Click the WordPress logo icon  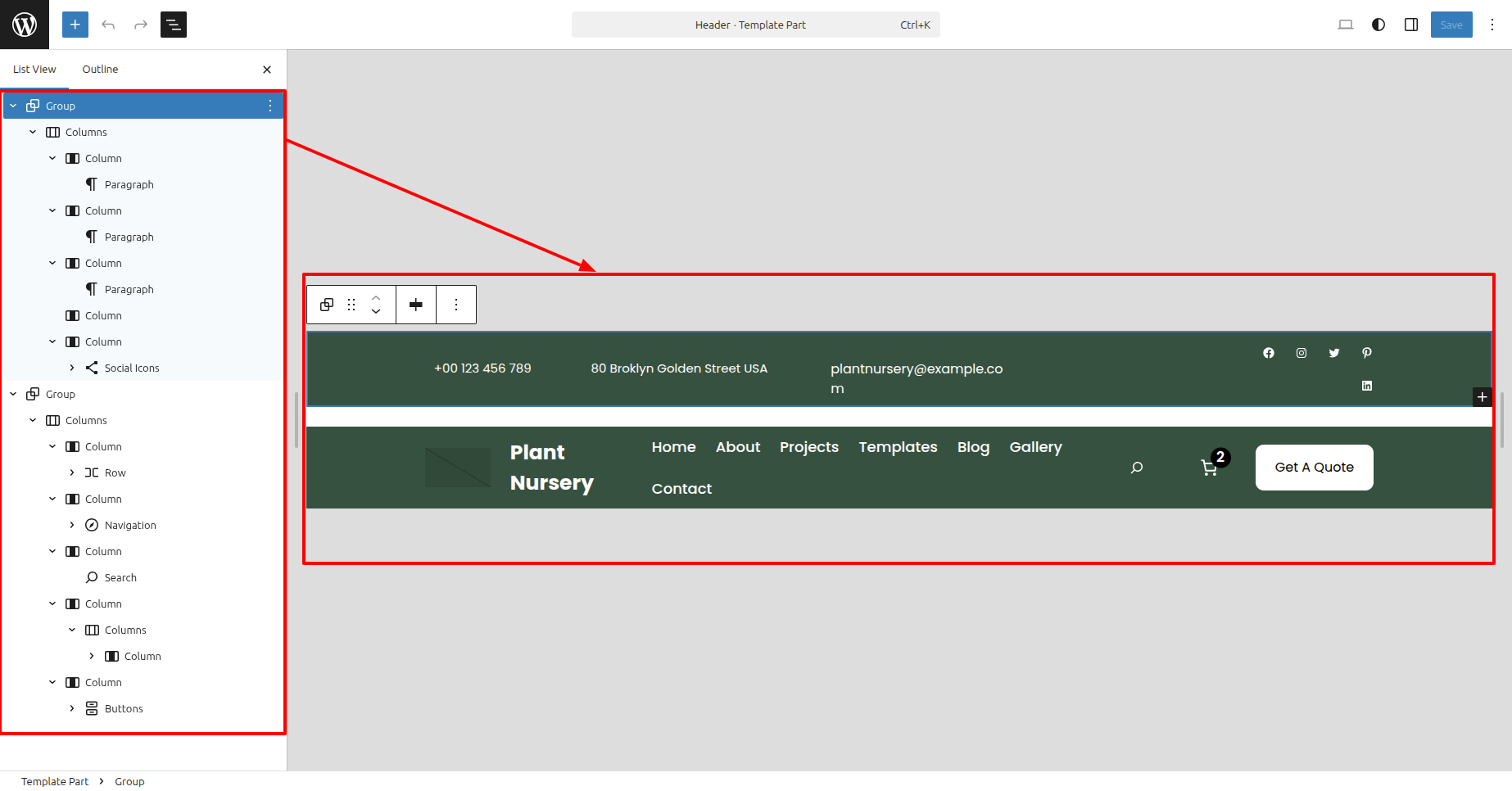pyautogui.click(x=25, y=25)
